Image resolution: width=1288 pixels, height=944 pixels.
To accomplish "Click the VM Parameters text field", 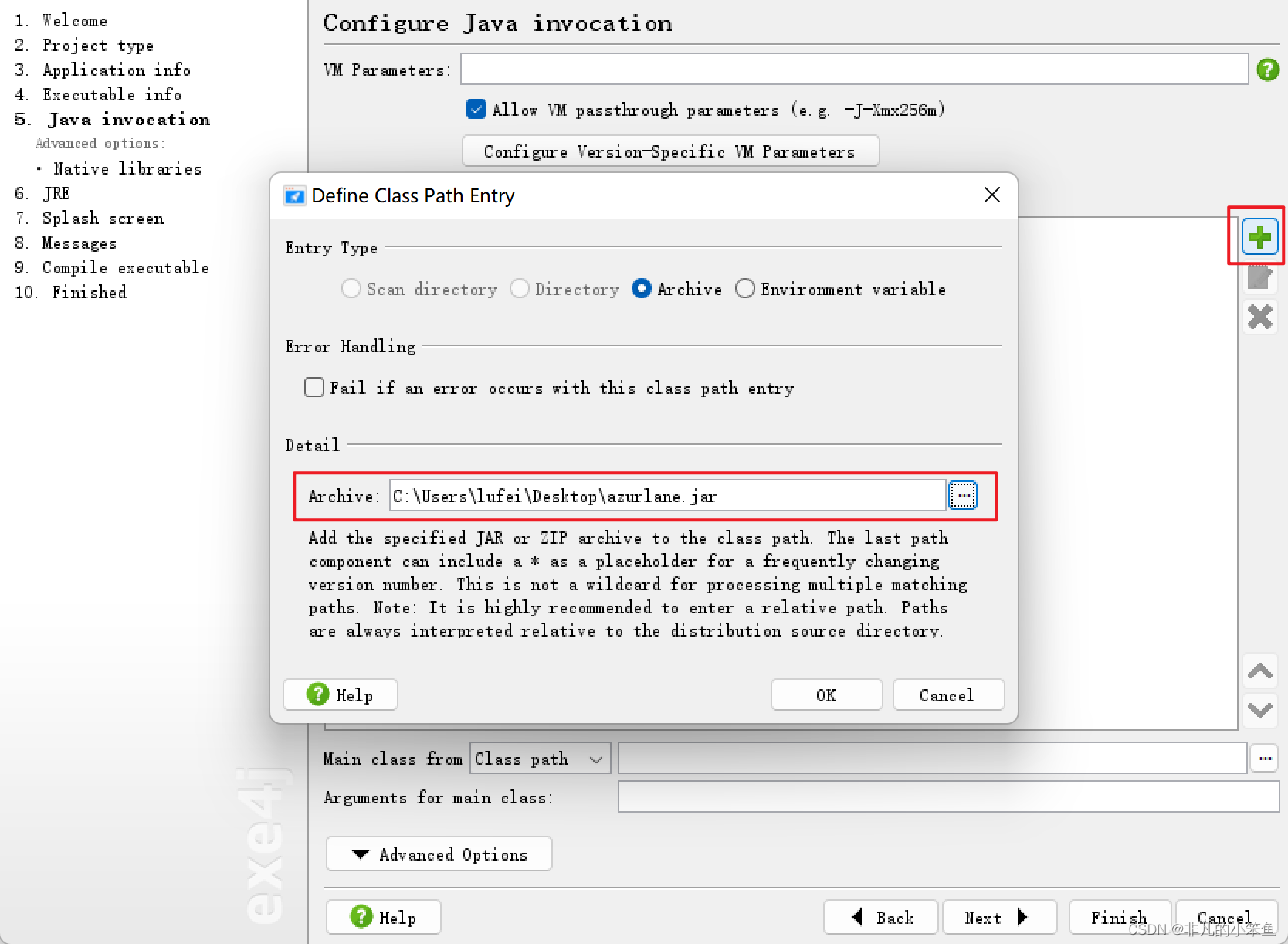I will (854, 69).
